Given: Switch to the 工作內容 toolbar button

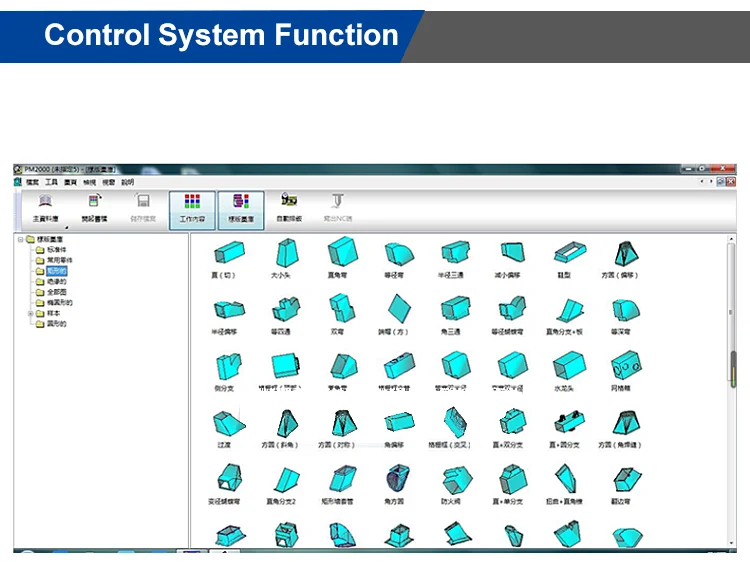Looking at the screenshot, I should 192,210.
